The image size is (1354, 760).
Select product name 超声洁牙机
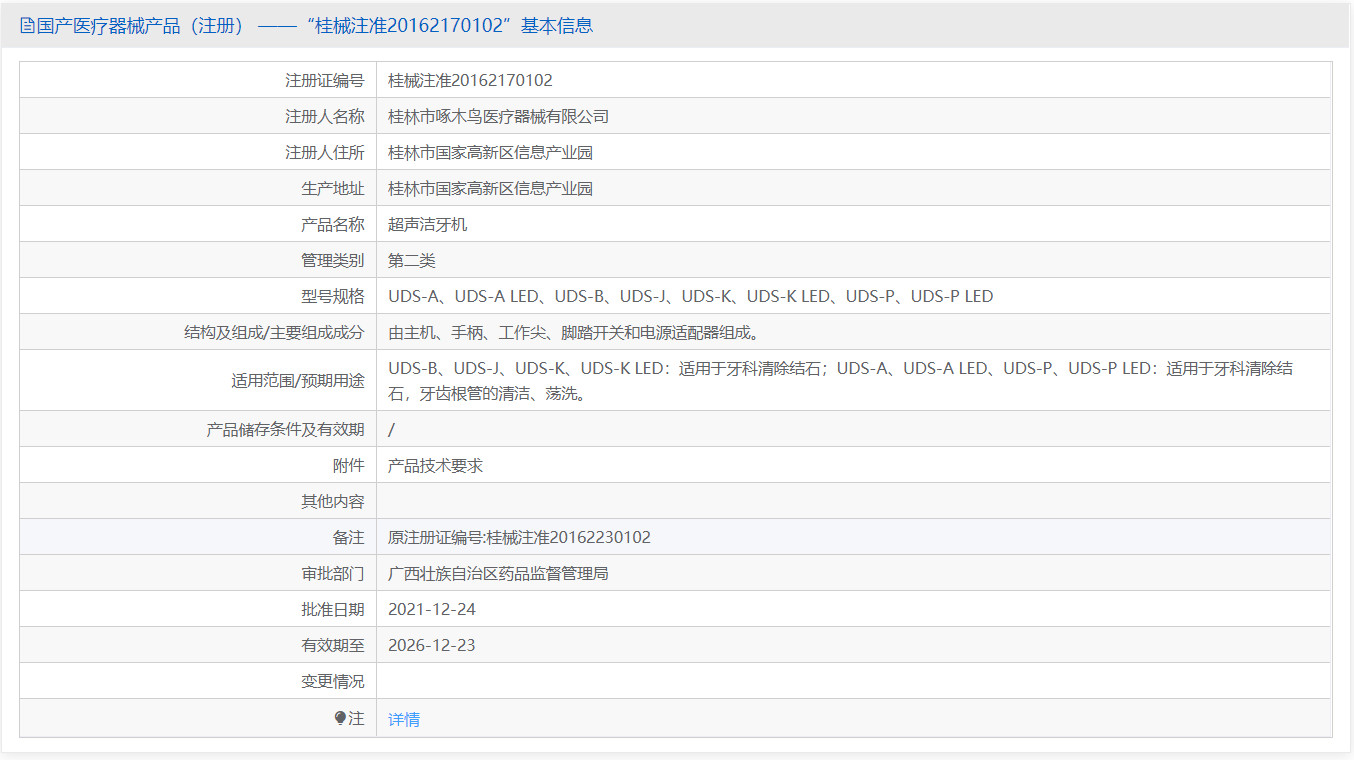[x=427, y=224]
